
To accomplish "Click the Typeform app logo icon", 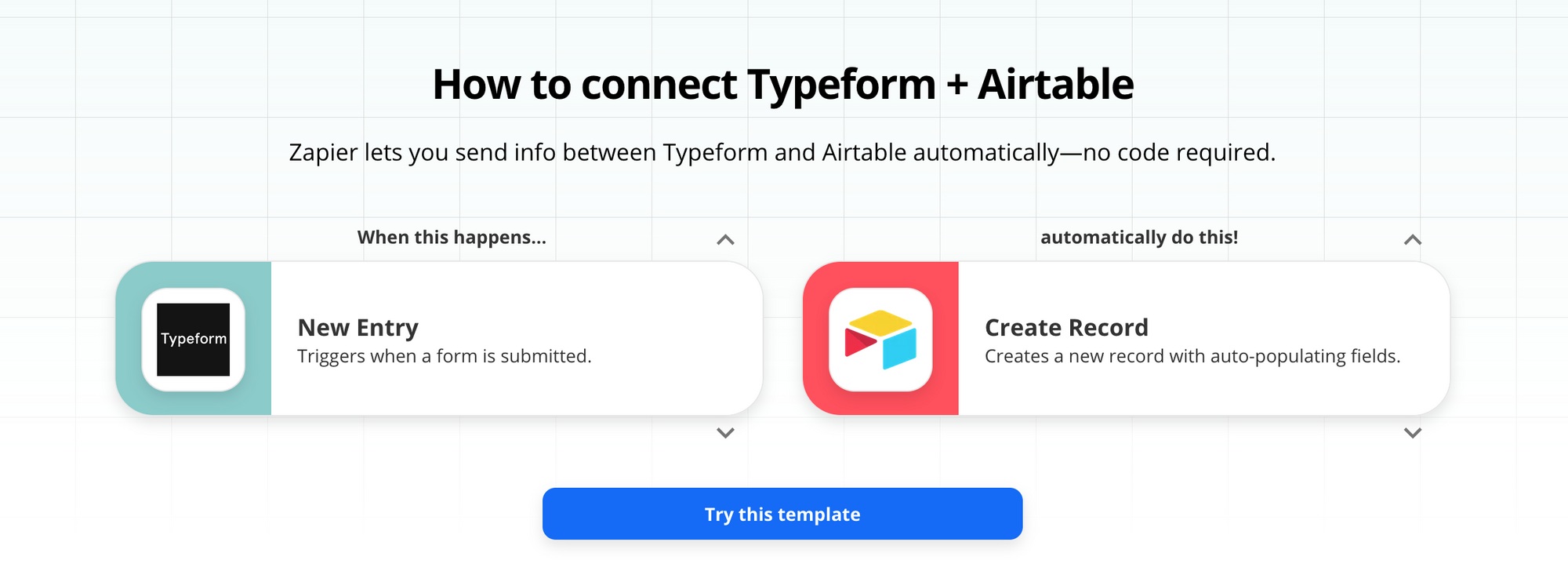I will 194,339.
